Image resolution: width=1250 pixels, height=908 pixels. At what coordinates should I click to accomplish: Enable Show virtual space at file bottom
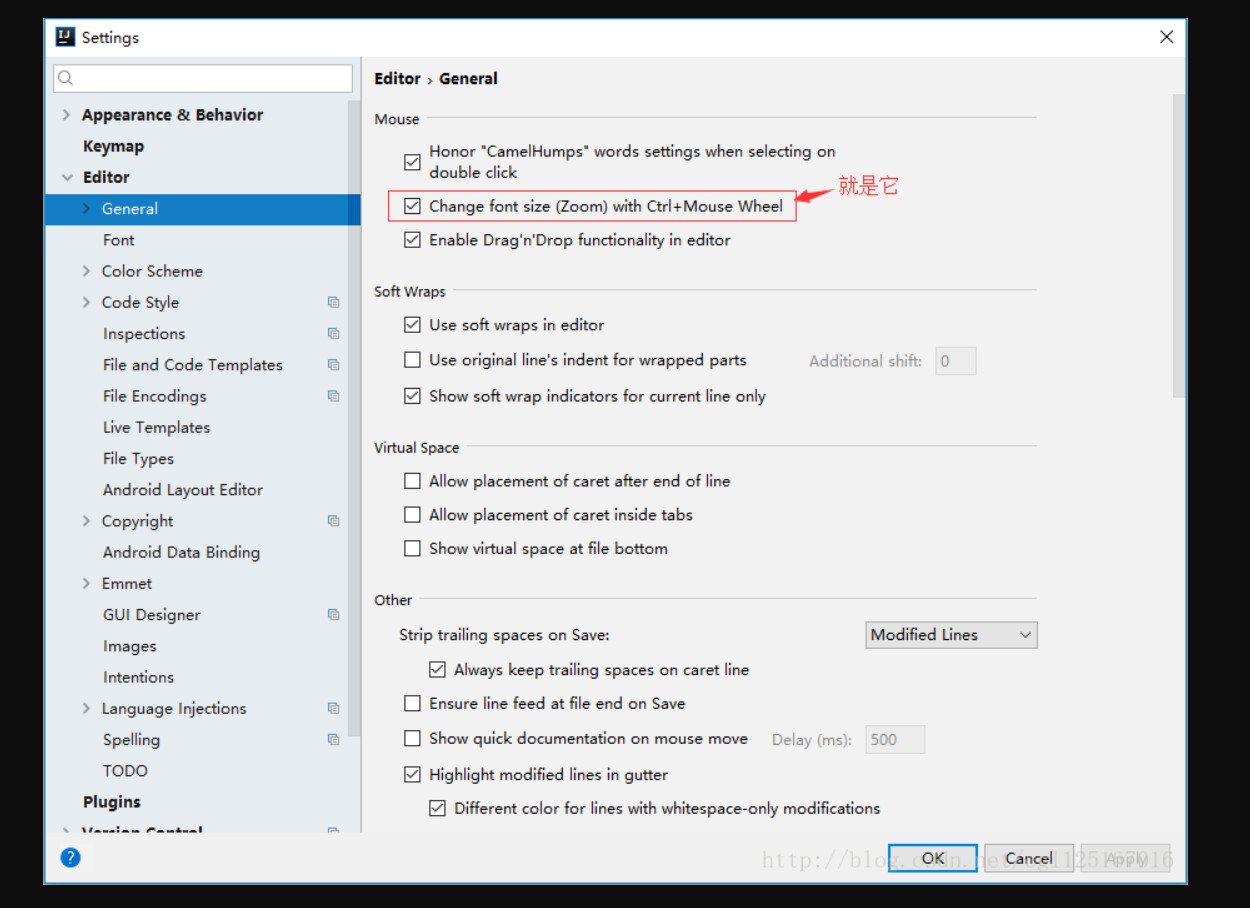click(x=412, y=549)
